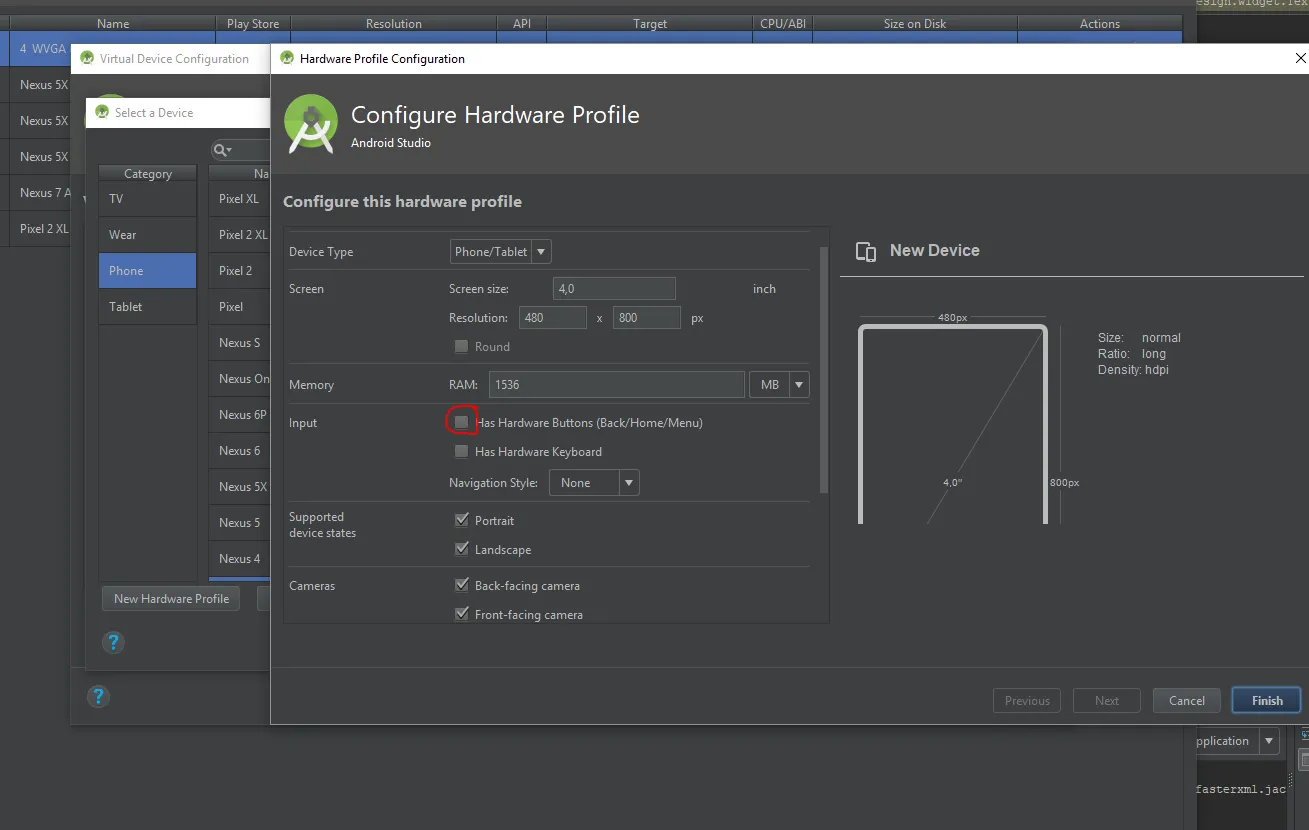Click the lower-left help icon of Virtual Device dialog
Image resolution: width=1309 pixels, height=830 pixels.
point(97,697)
